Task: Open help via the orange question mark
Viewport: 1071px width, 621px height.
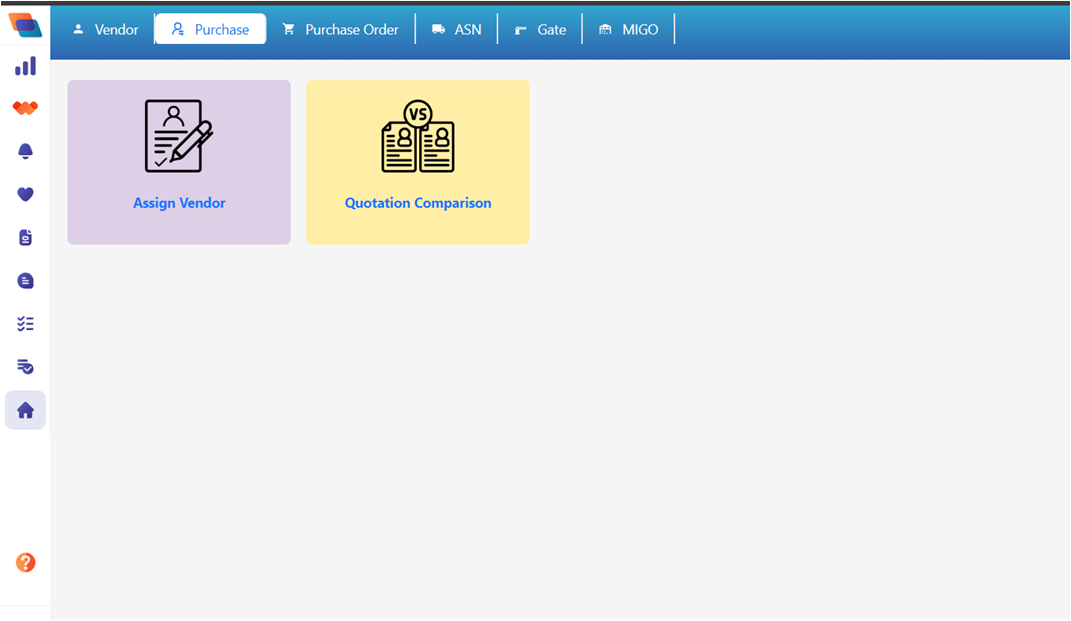Action: (x=25, y=562)
